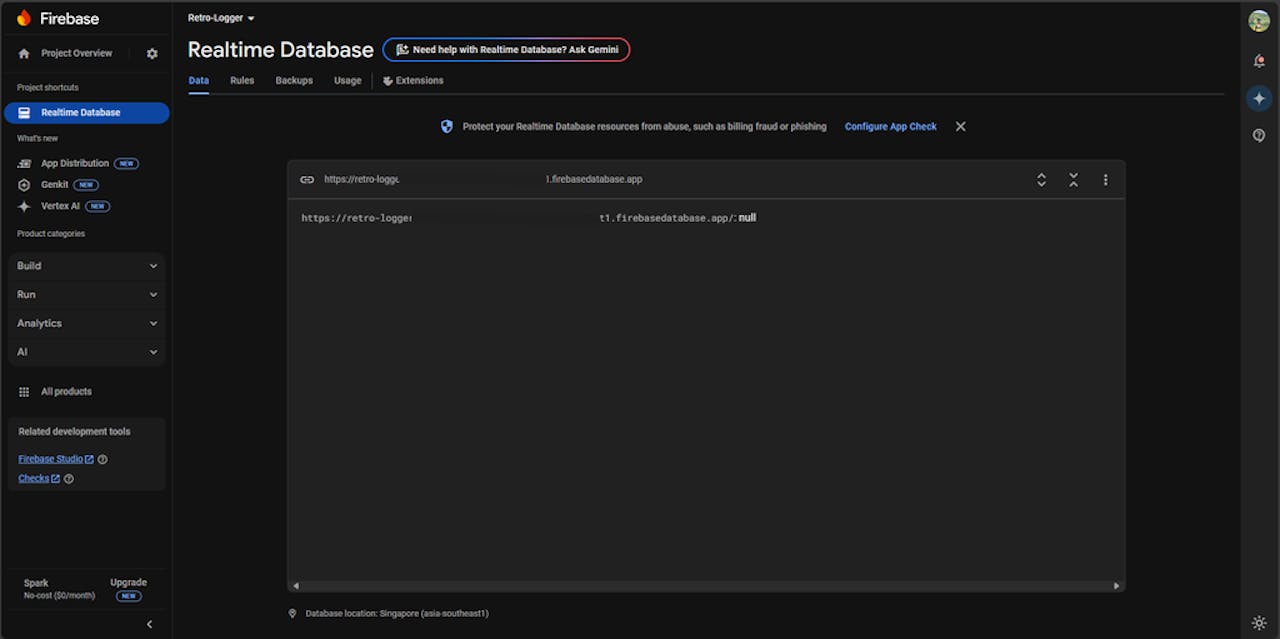This screenshot has width=1280, height=639.
Task: Toggle light/dark theme icon
Action: 1259,623
